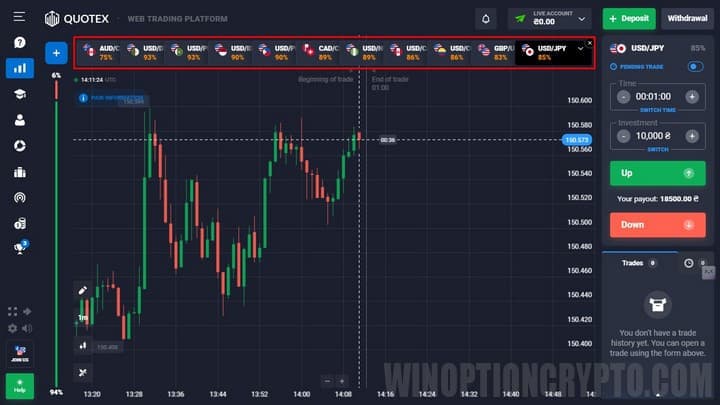Select the pencil drawing tool on the chart
This screenshot has width=720, height=405.
tap(83, 290)
